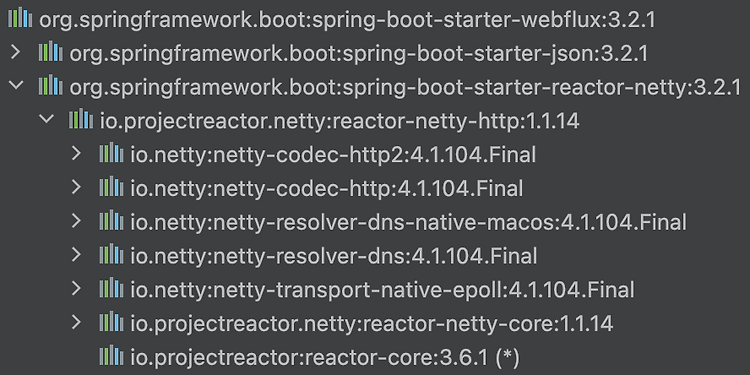Expand netty-transport-native-epoll:4.1.104.Final node

[x=77, y=288]
